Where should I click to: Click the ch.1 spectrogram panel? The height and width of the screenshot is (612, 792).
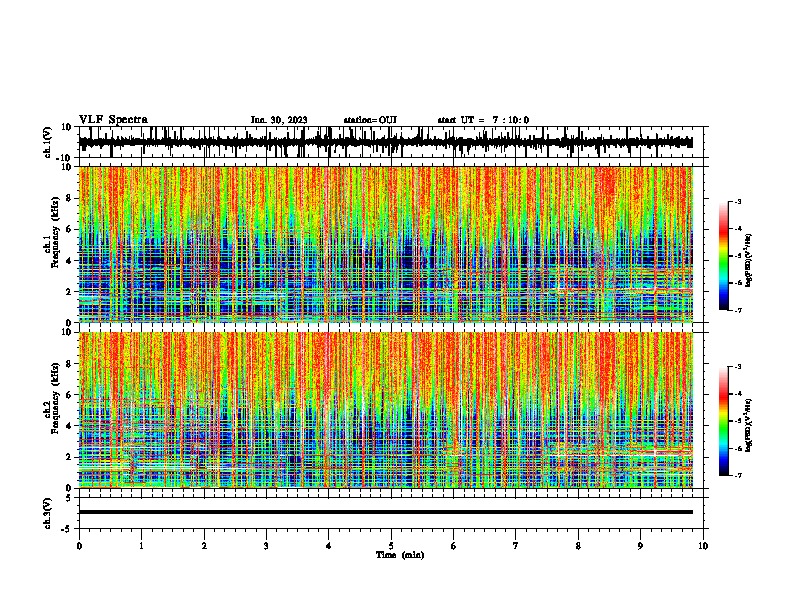point(386,244)
